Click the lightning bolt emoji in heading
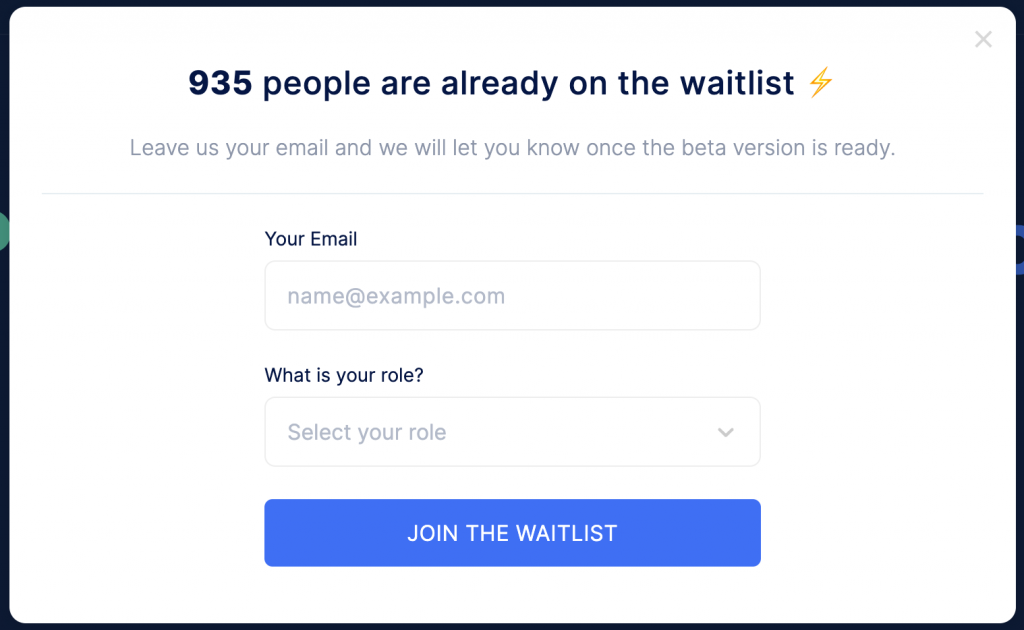Screen dimensions: 1024x630 point(820,82)
